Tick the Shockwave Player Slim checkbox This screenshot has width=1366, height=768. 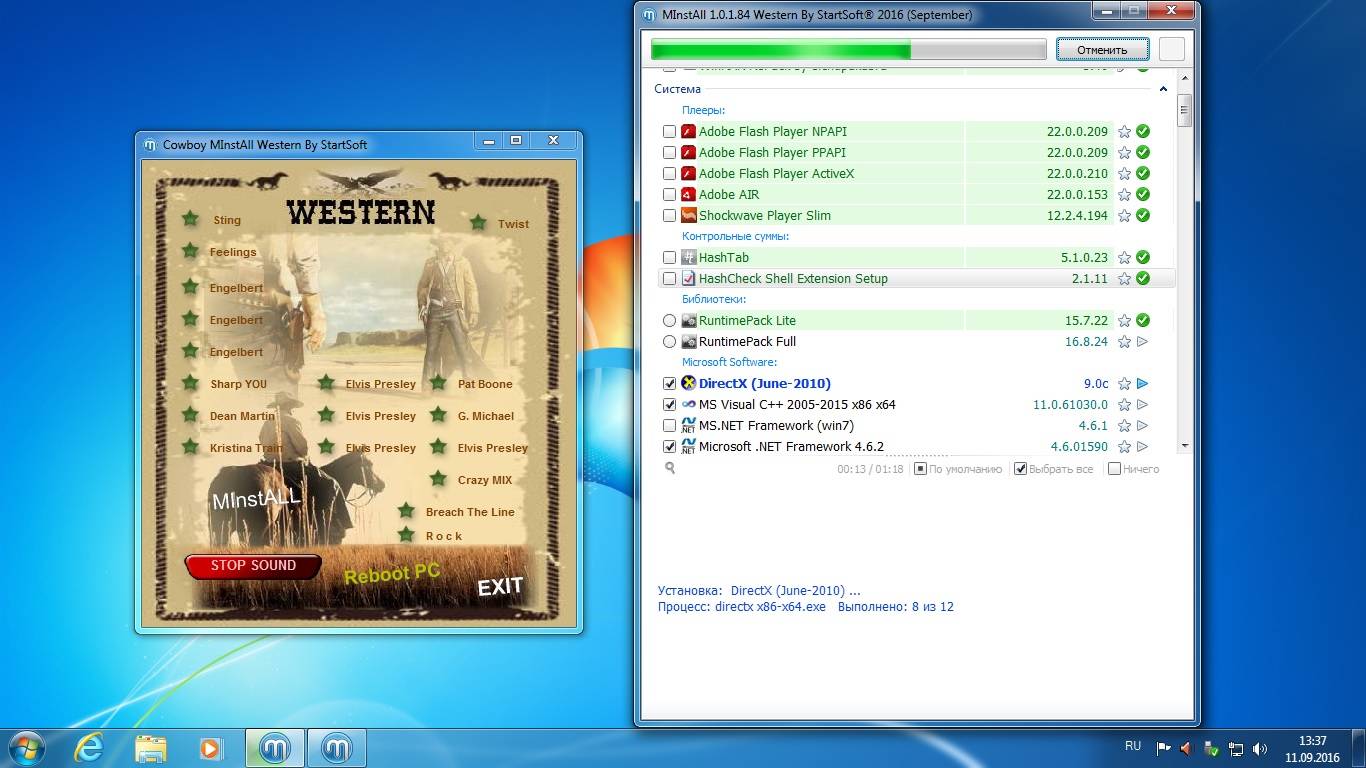[670, 215]
